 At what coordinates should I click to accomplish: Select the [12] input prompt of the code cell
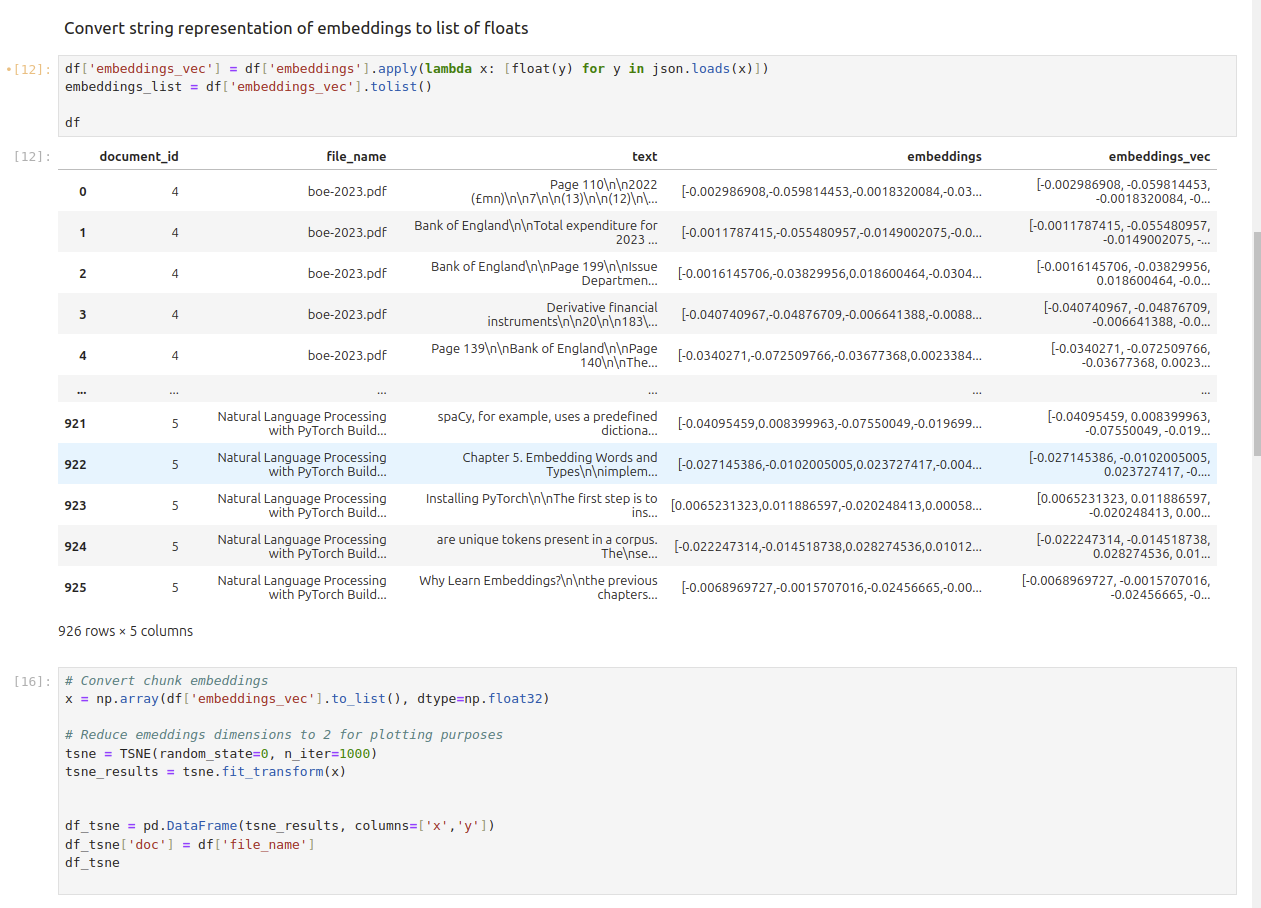29,69
